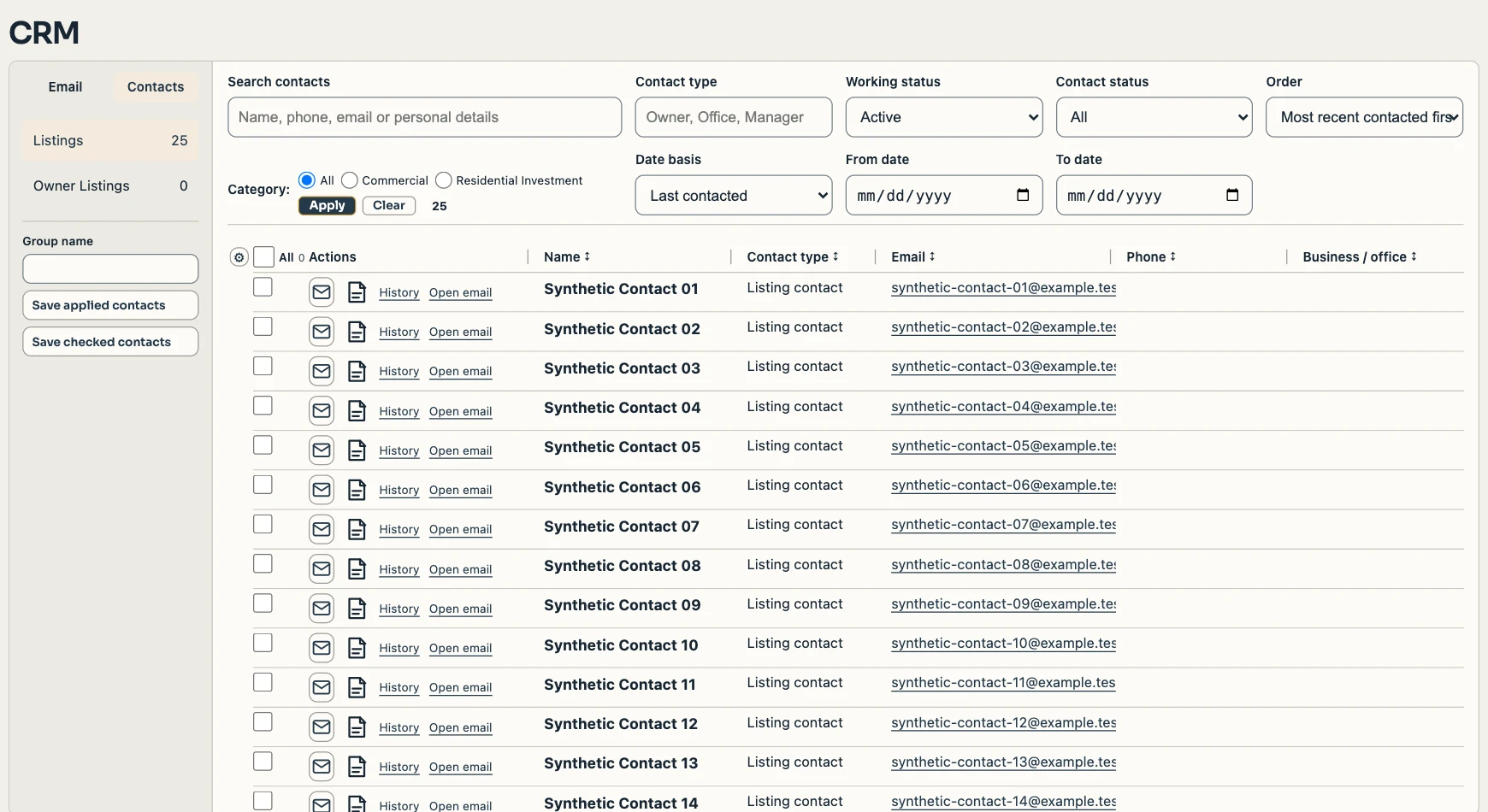Viewport: 1488px width, 812px height.
Task: Click document icon for Synthetic Contact 04
Action: pos(357,411)
